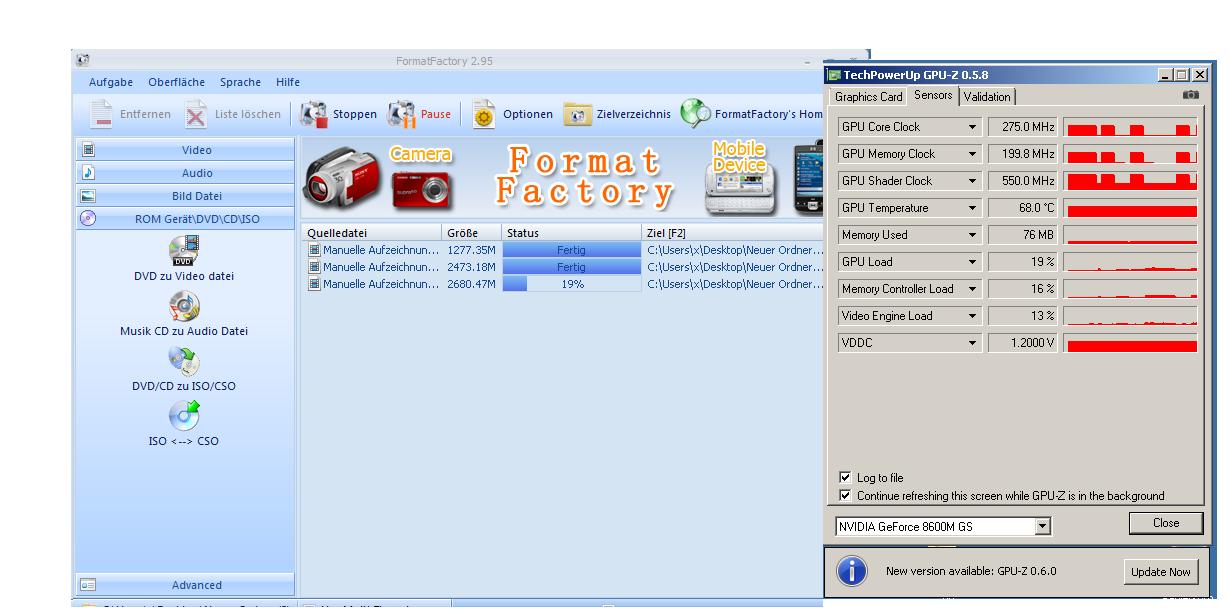Open the Memory Controller Load dropdown
The image size is (1230, 613).
[x=972, y=289]
